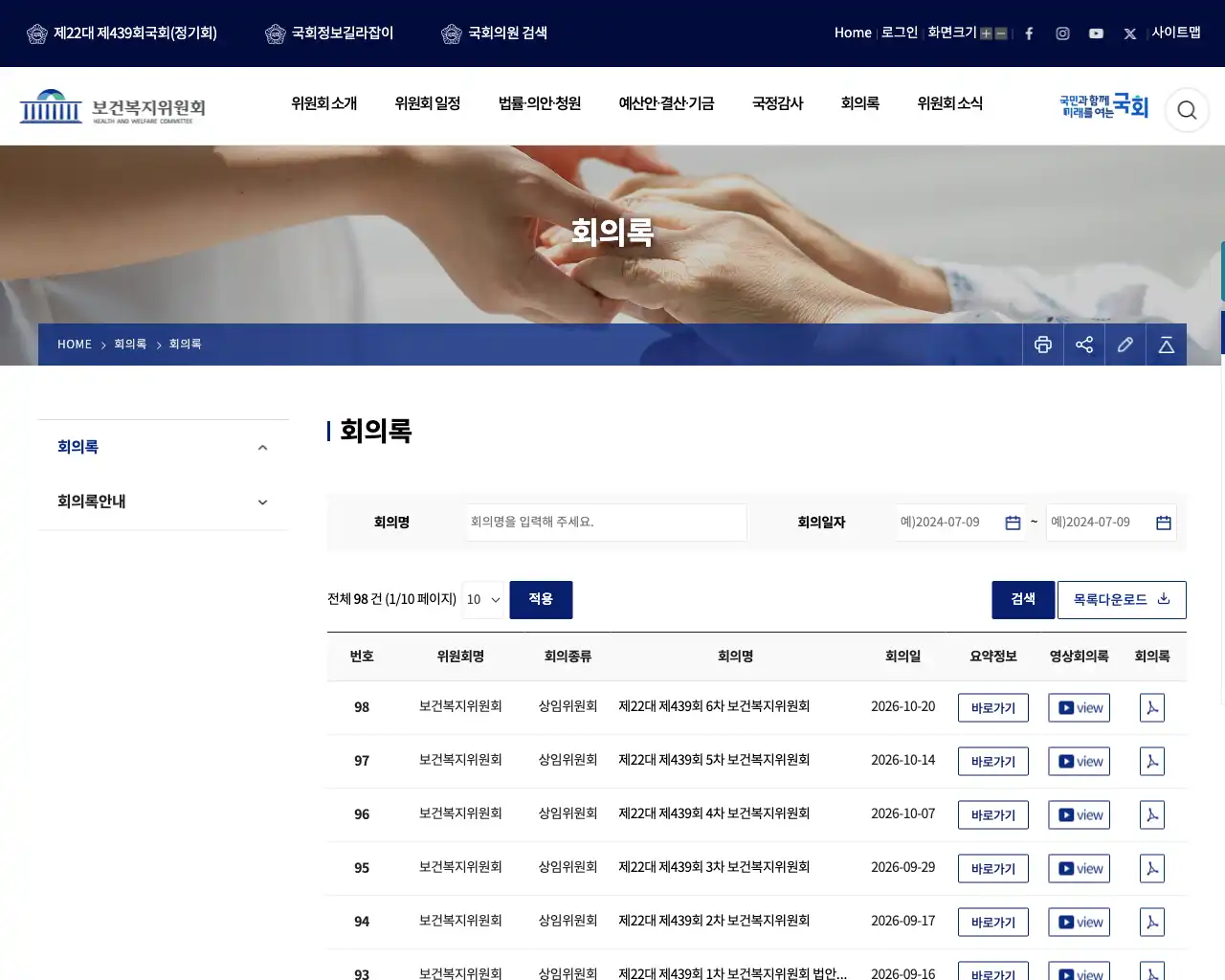Click 바로가기 summary button for row 98
This screenshot has height=980, width=1225.
pyautogui.click(x=993, y=708)
